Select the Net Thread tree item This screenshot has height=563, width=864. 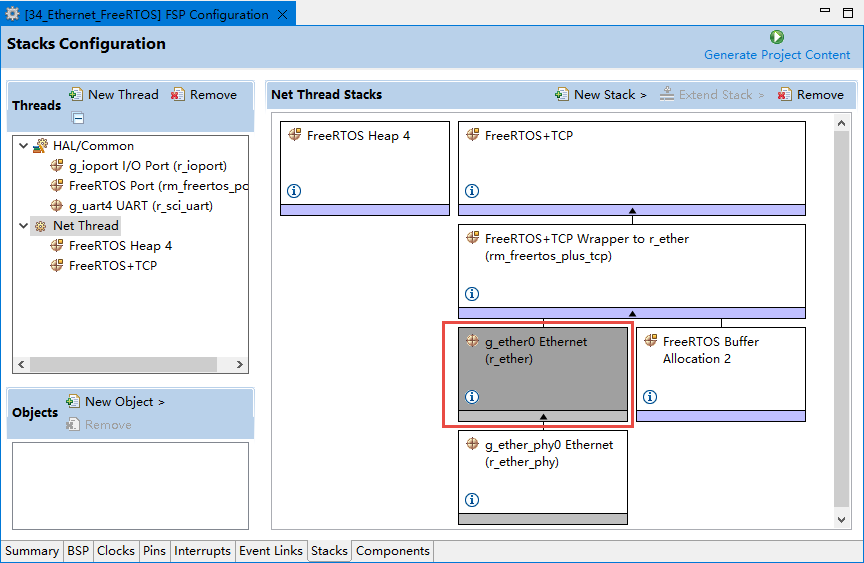point(85,226)
